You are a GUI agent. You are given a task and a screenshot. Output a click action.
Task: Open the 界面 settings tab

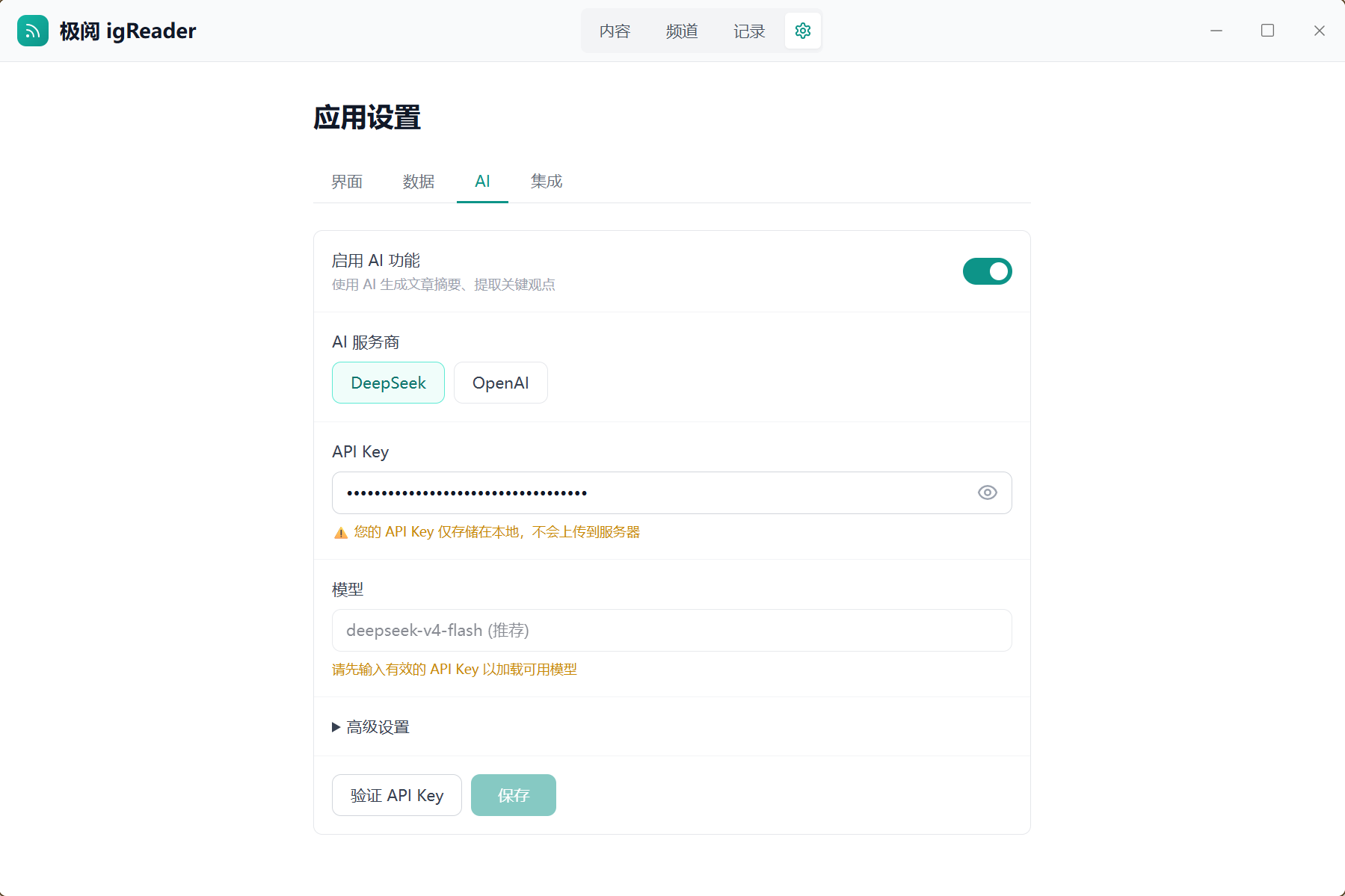click(x=347, y=182)
